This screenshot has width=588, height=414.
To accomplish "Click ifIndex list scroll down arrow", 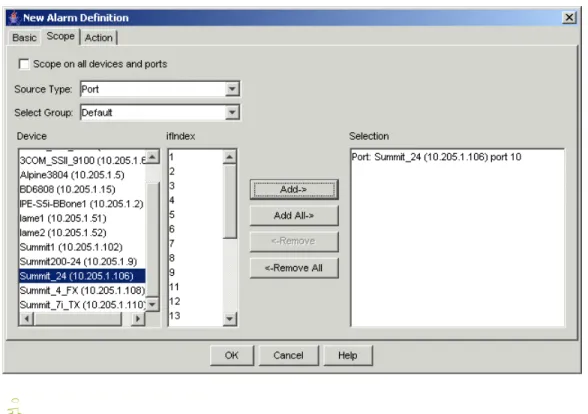I will pos(230,319).
